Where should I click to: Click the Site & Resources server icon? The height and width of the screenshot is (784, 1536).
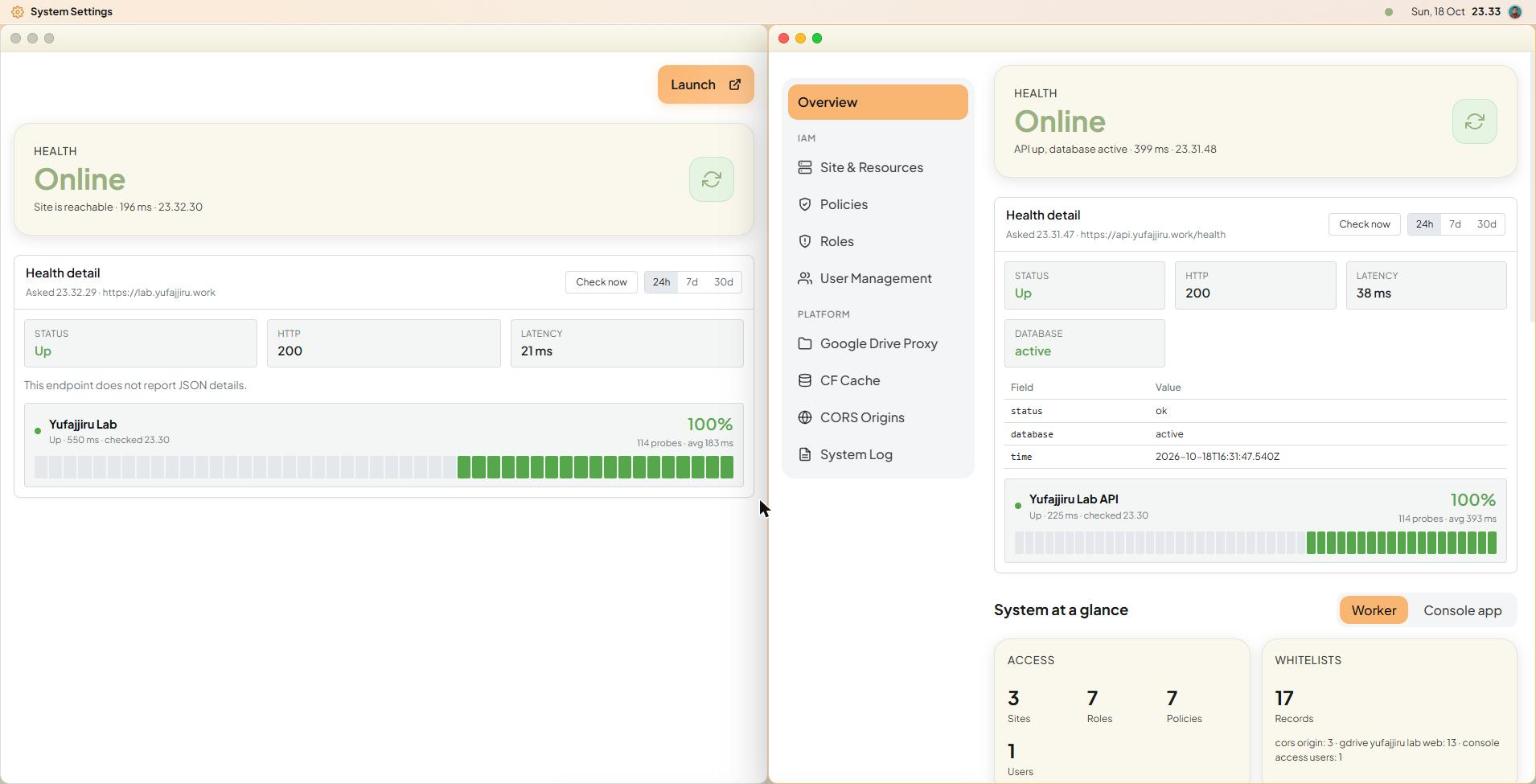pyautogui.click(x=805, y=167)
